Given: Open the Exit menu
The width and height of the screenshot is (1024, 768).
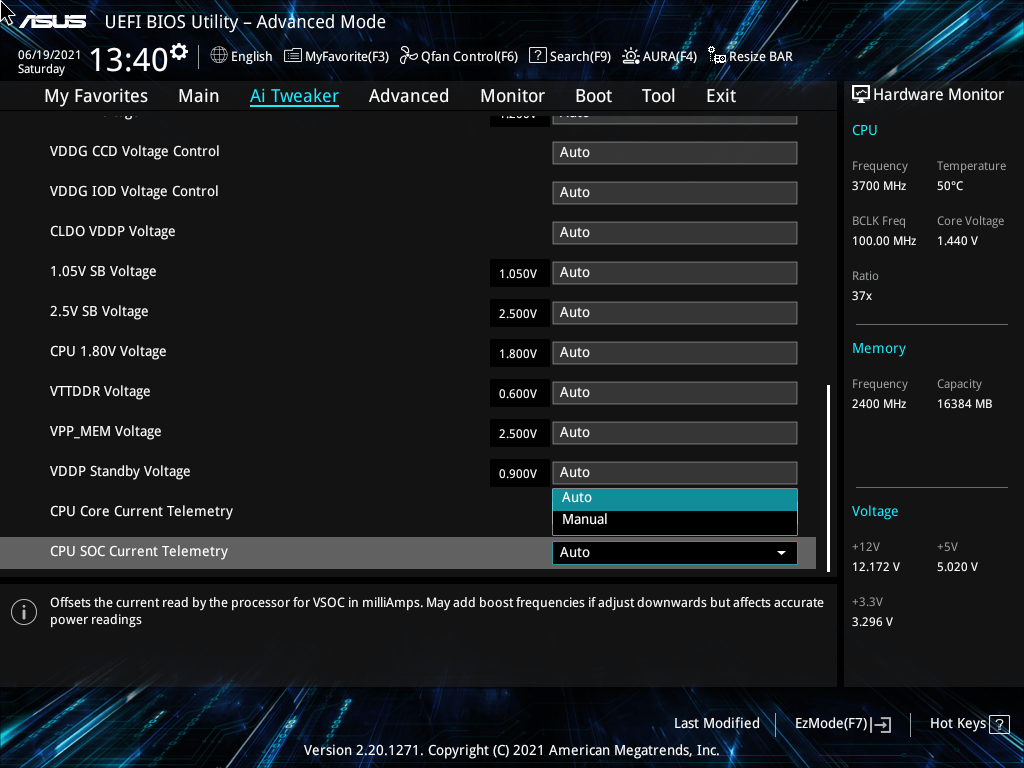Looking at the screenshot, I should 720,95.
